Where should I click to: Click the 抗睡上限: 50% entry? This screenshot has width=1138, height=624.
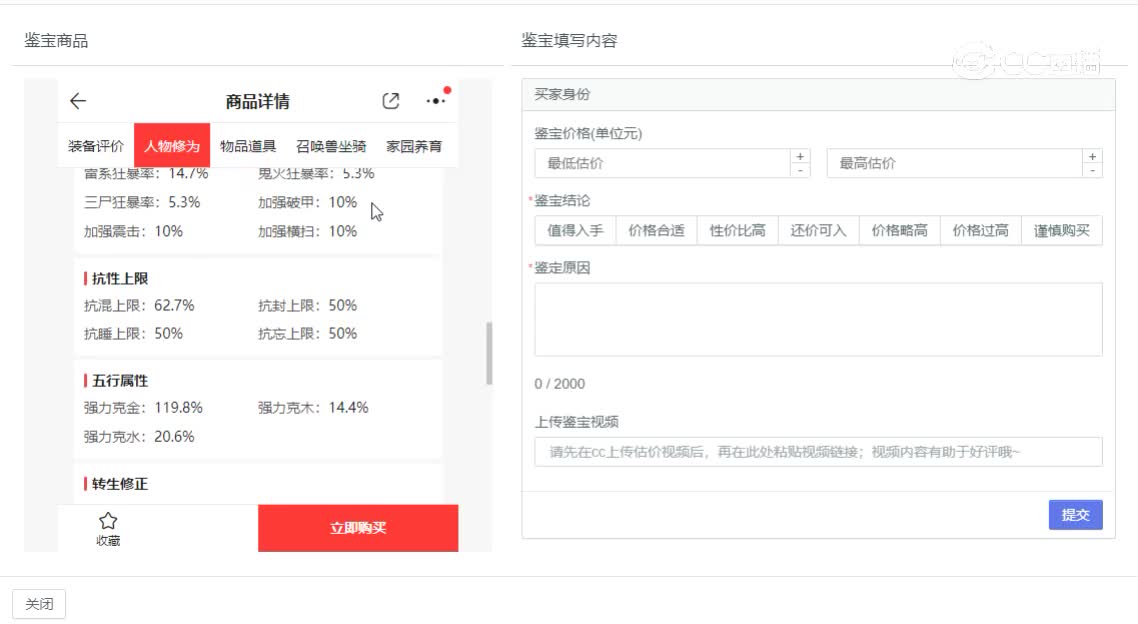point(133,334)
